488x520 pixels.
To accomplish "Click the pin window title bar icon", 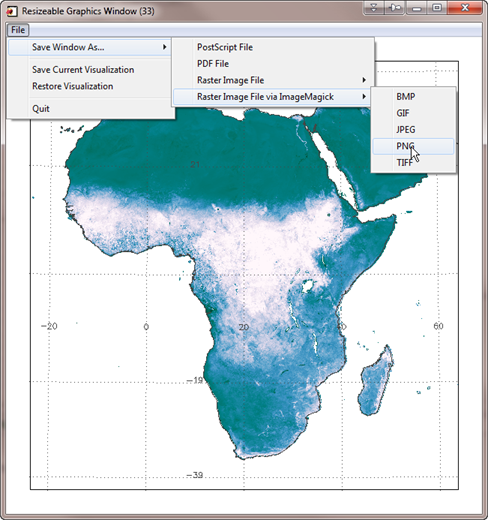I will click(x=395, y=8).
